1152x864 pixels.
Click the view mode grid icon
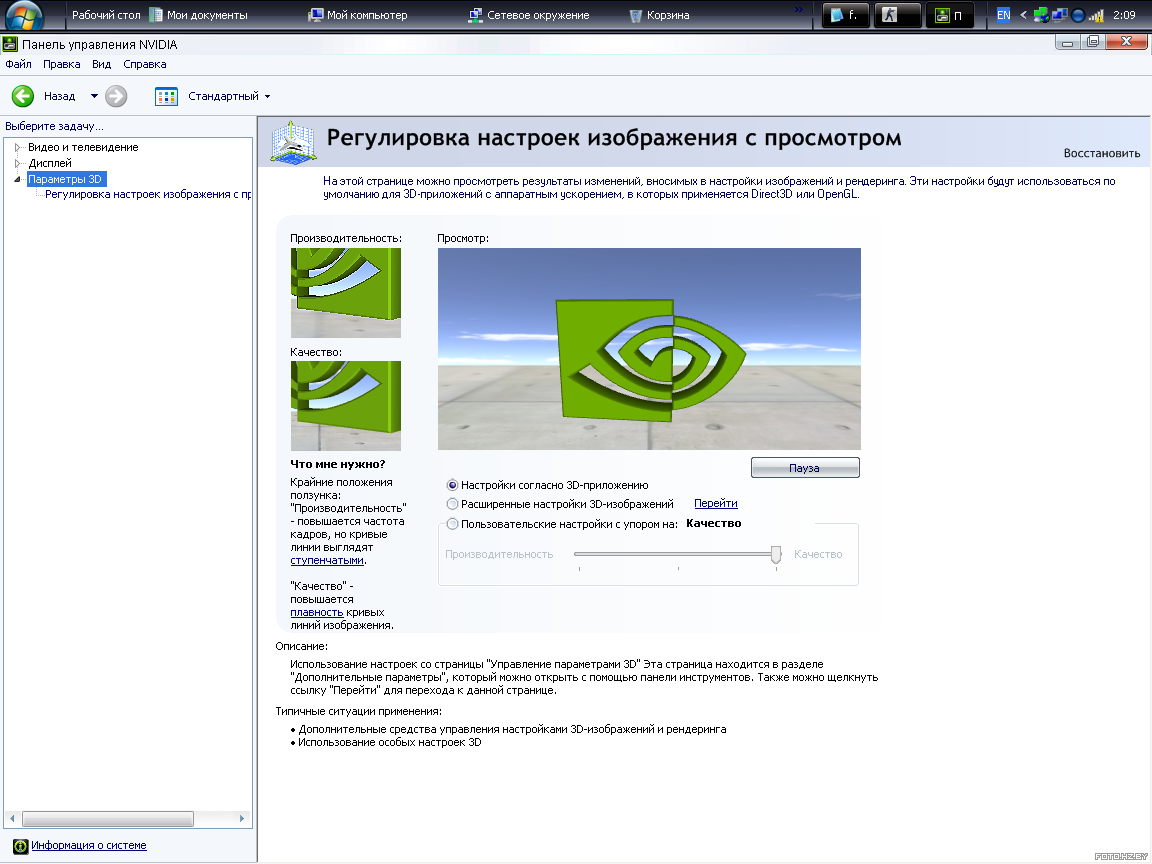pyautogui.click(x=167, y=96)
